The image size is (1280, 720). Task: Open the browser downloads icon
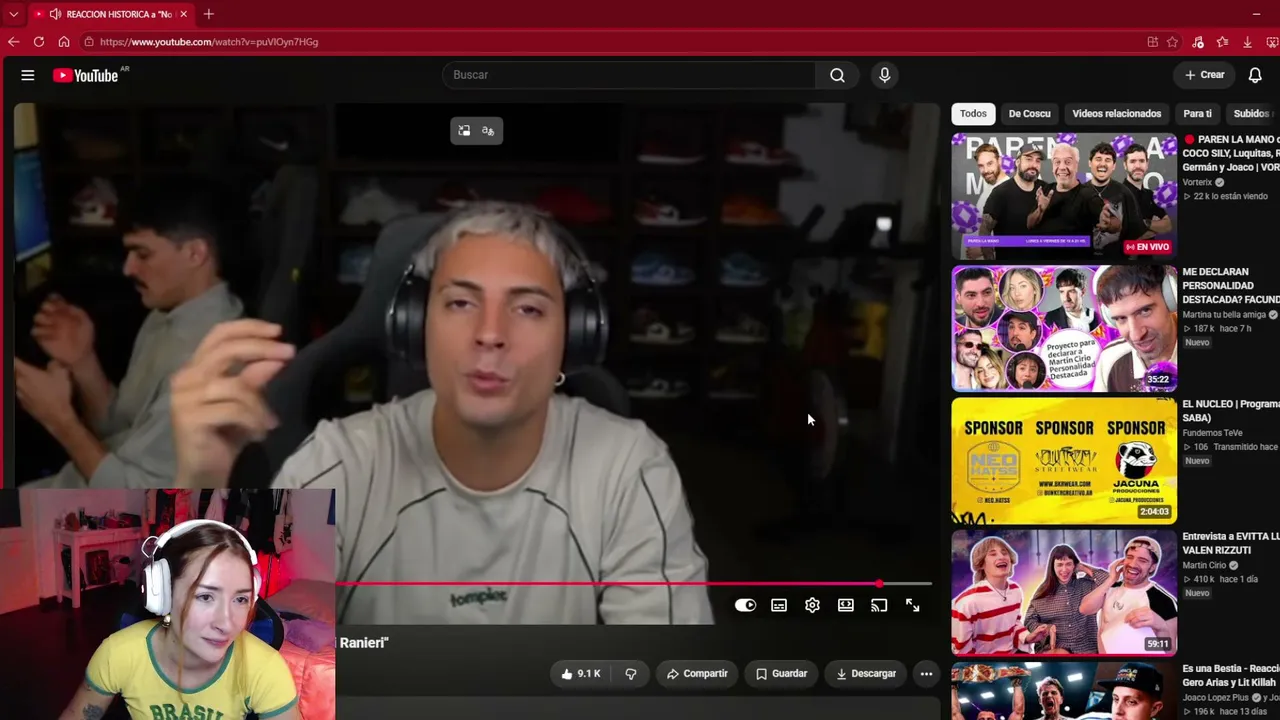[1247, 42]
